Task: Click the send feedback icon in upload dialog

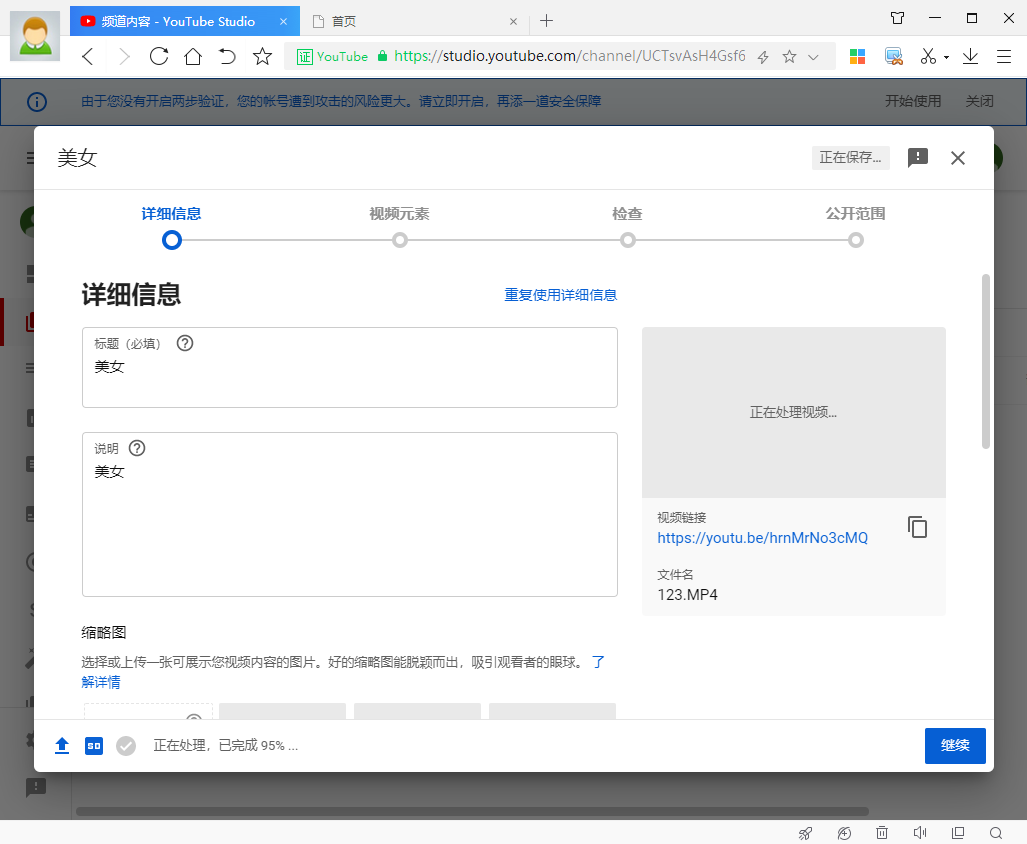Action: 918,158
